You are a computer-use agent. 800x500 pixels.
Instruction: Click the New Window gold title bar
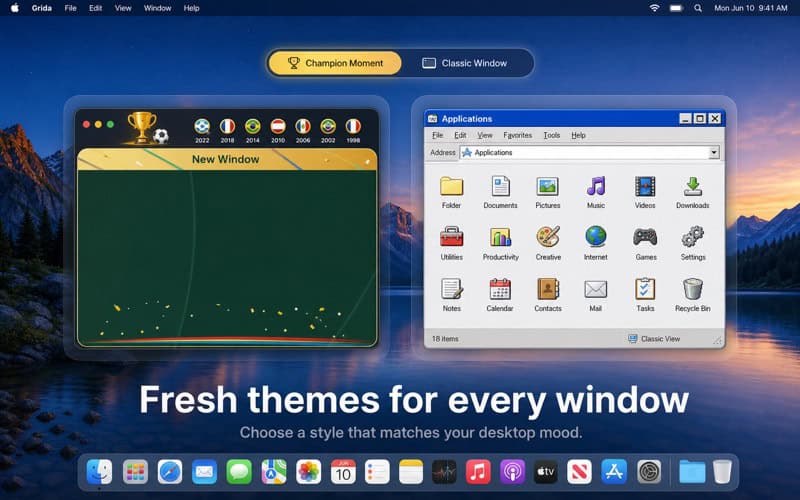[x=227, y=159]
